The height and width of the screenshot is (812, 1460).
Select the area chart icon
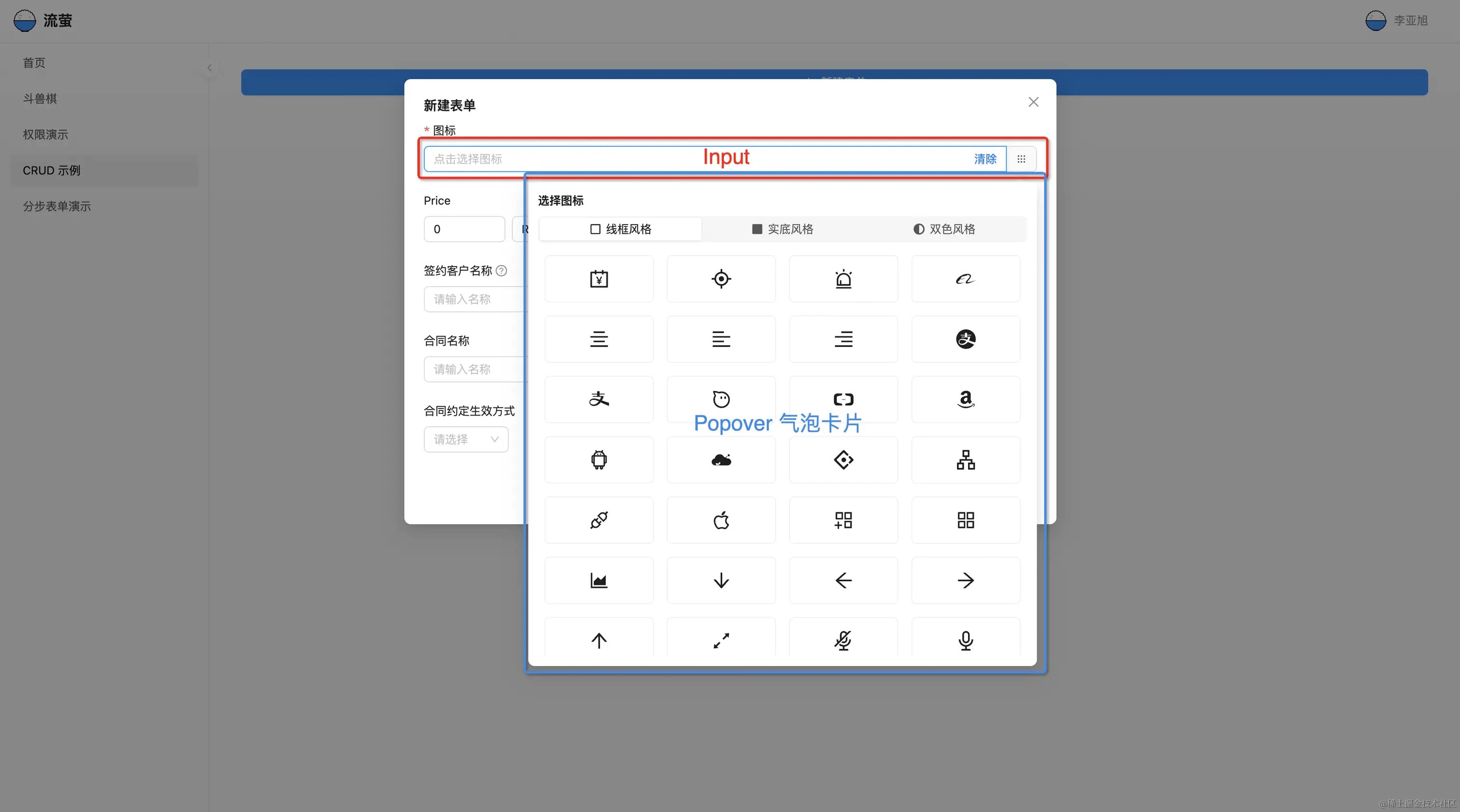pos(599,580)
